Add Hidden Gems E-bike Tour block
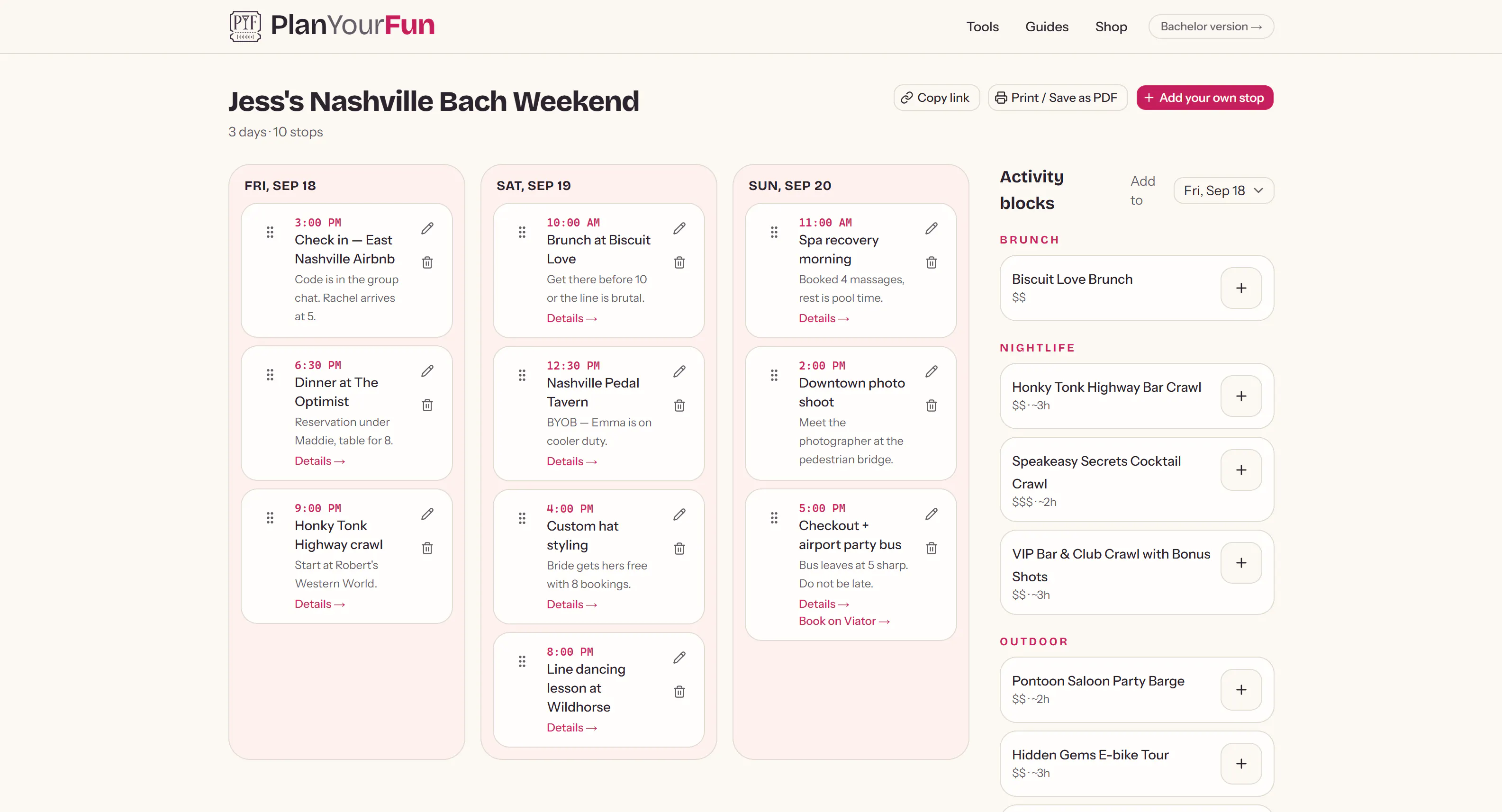 pyautogui.click(x=1241, y=764)
